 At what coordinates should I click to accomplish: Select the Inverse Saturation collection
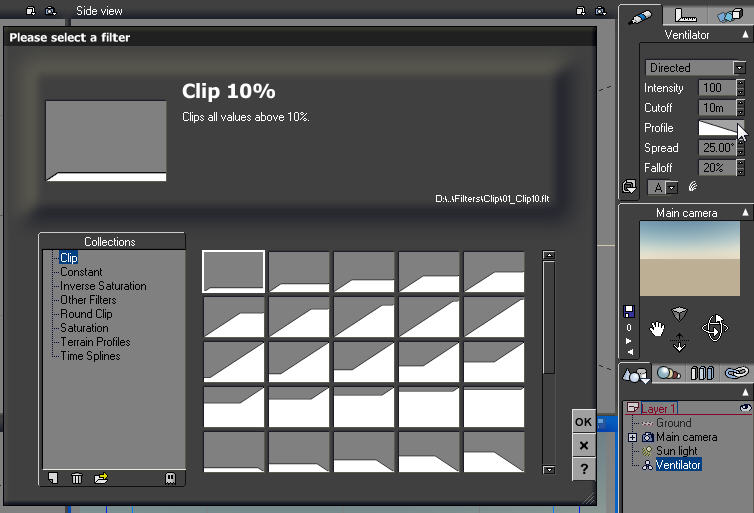103,286
